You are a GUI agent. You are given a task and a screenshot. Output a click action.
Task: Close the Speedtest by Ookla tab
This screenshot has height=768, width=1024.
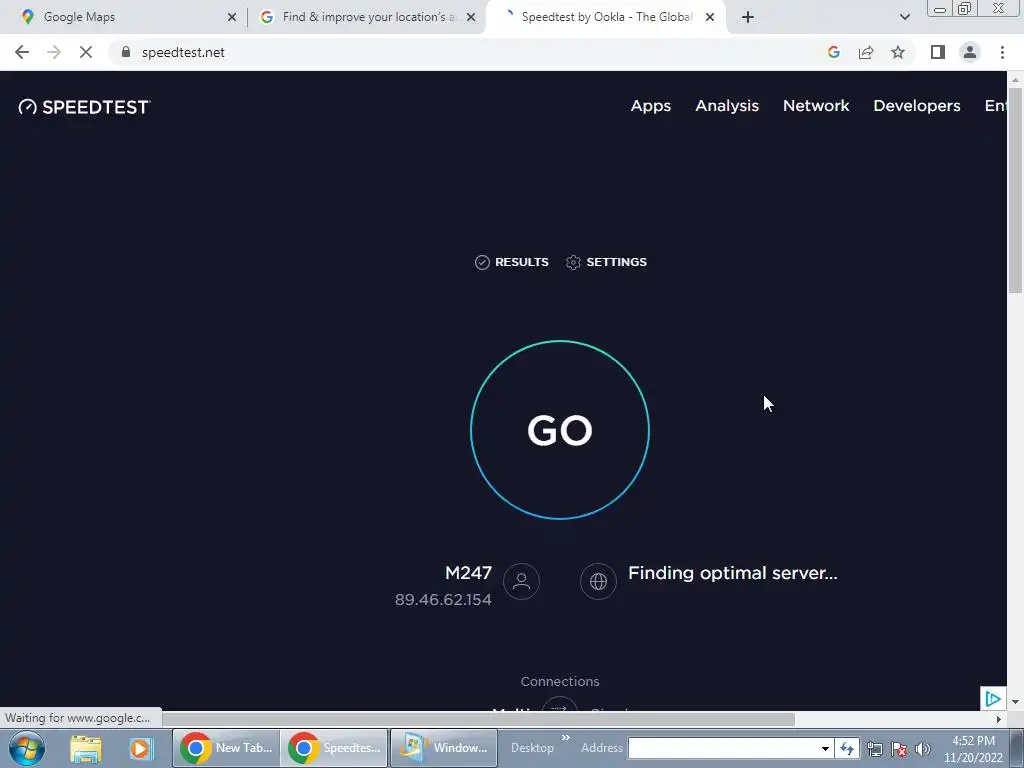click(710, 17)
